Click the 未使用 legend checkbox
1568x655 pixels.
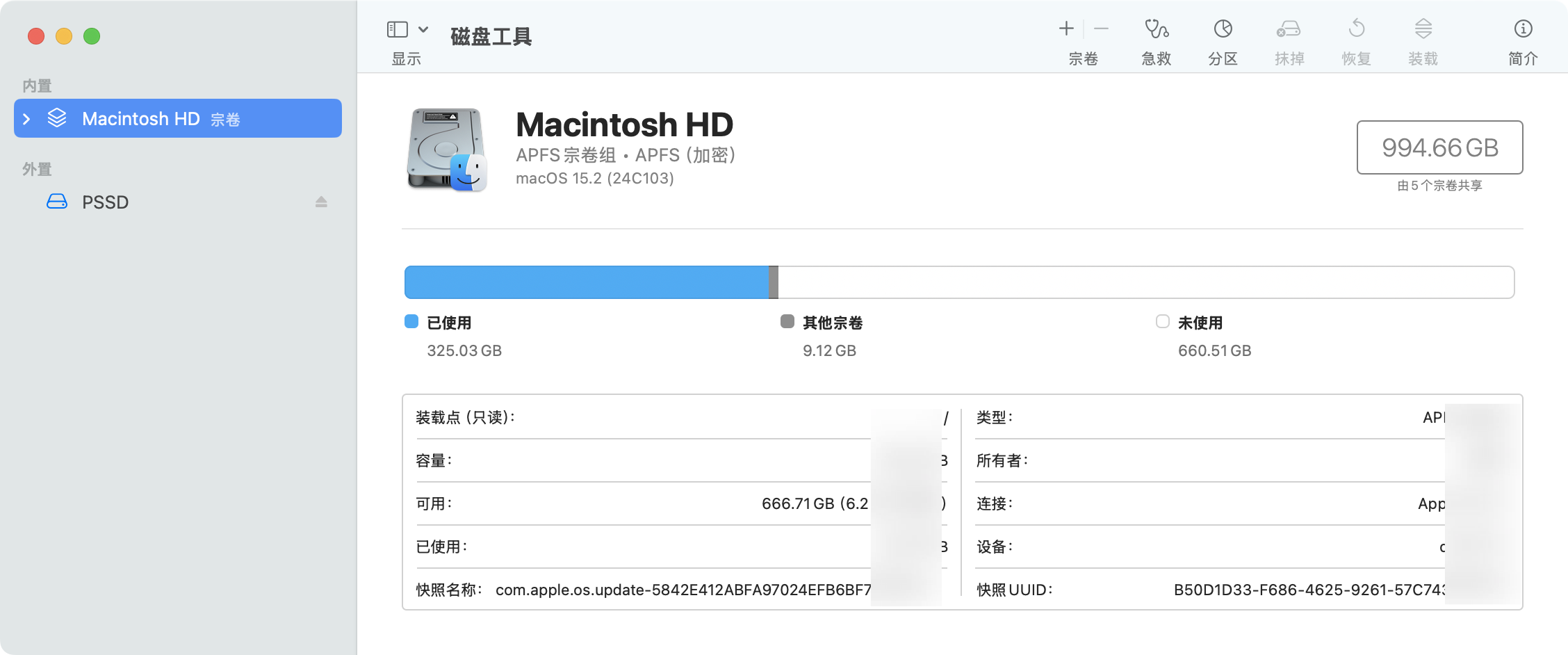[1161, 322]
